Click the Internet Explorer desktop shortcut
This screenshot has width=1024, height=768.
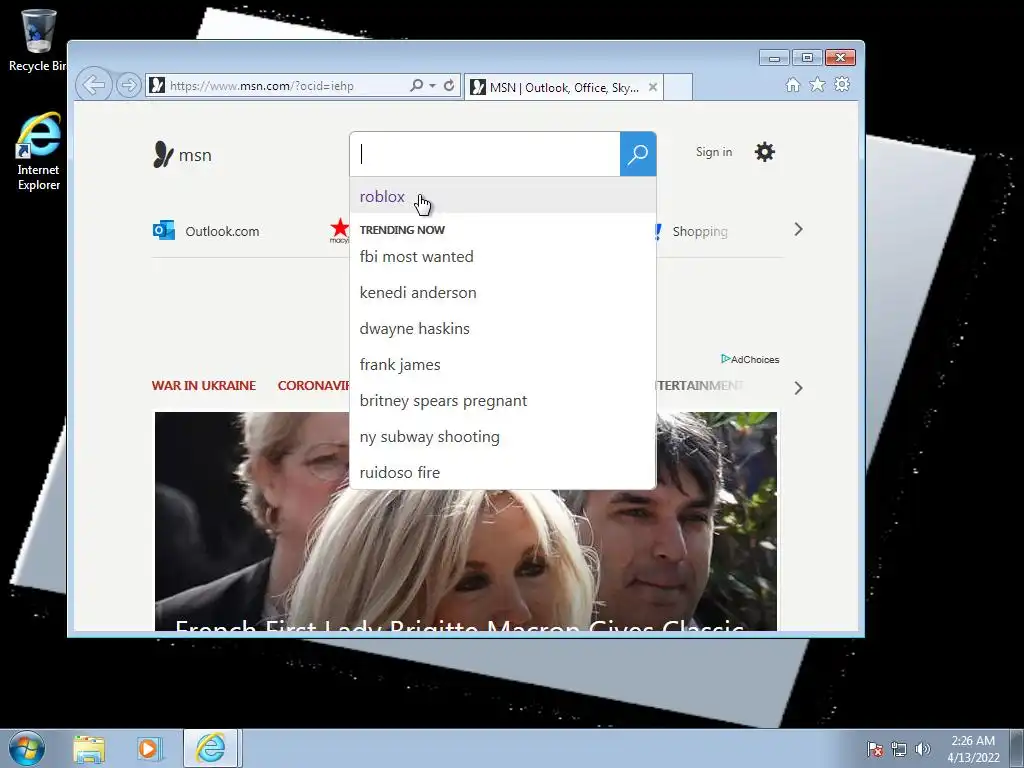(39, 152)
